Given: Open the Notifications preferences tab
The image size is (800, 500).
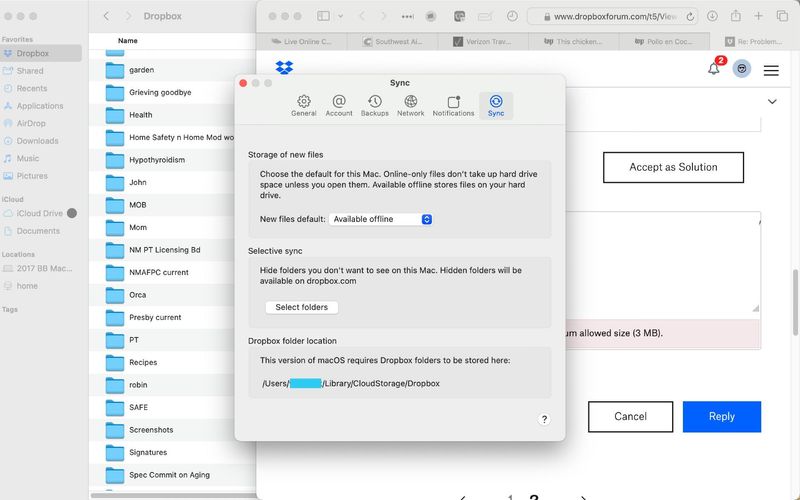Looking at the screenshot, I should 453,106.
